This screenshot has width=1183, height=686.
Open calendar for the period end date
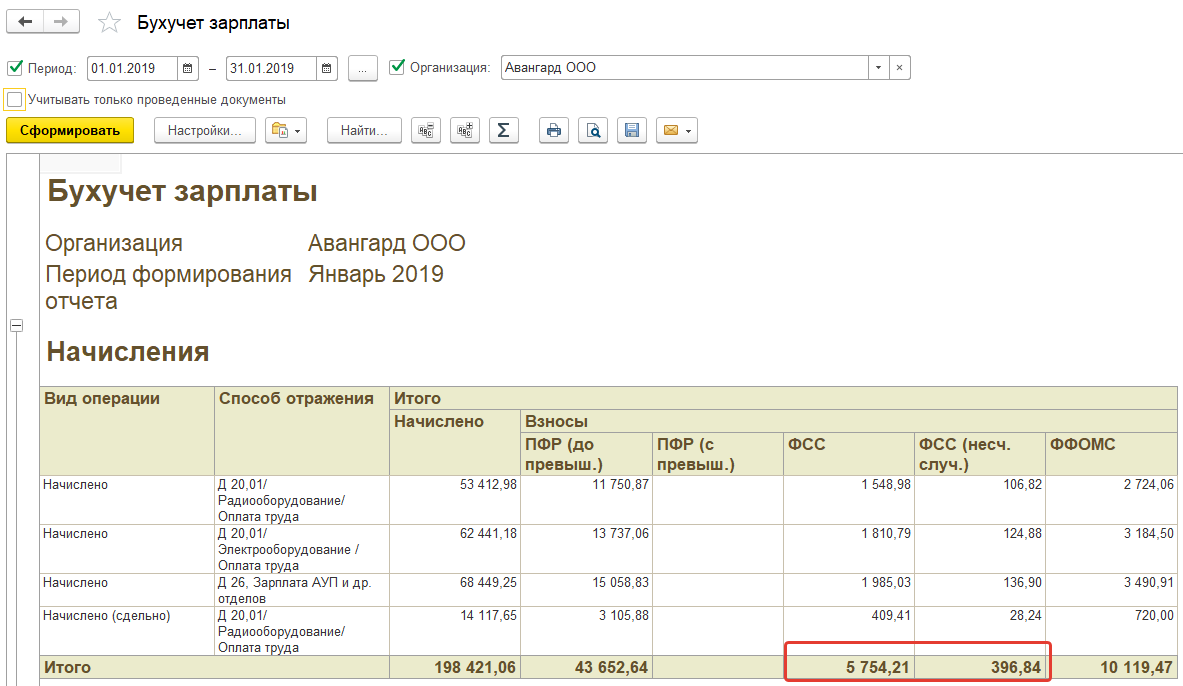[327, 69]
